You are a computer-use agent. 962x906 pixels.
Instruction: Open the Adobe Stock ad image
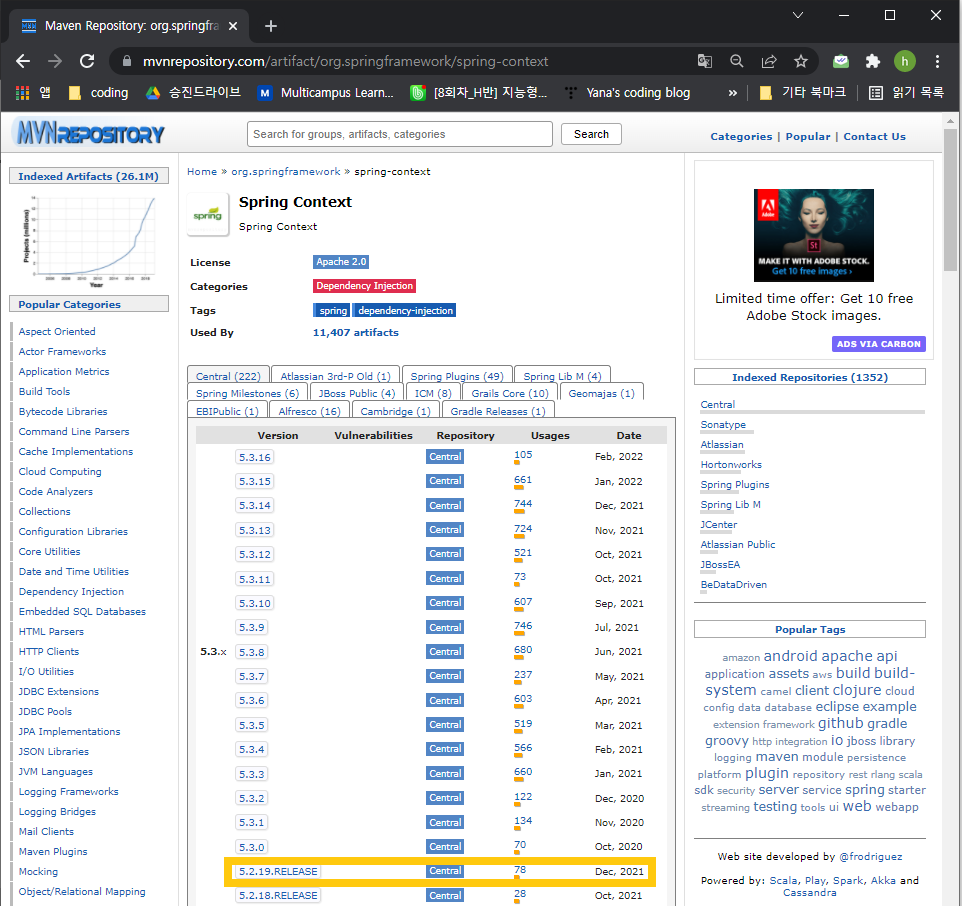pyautogui.click(x=814, y=236)
